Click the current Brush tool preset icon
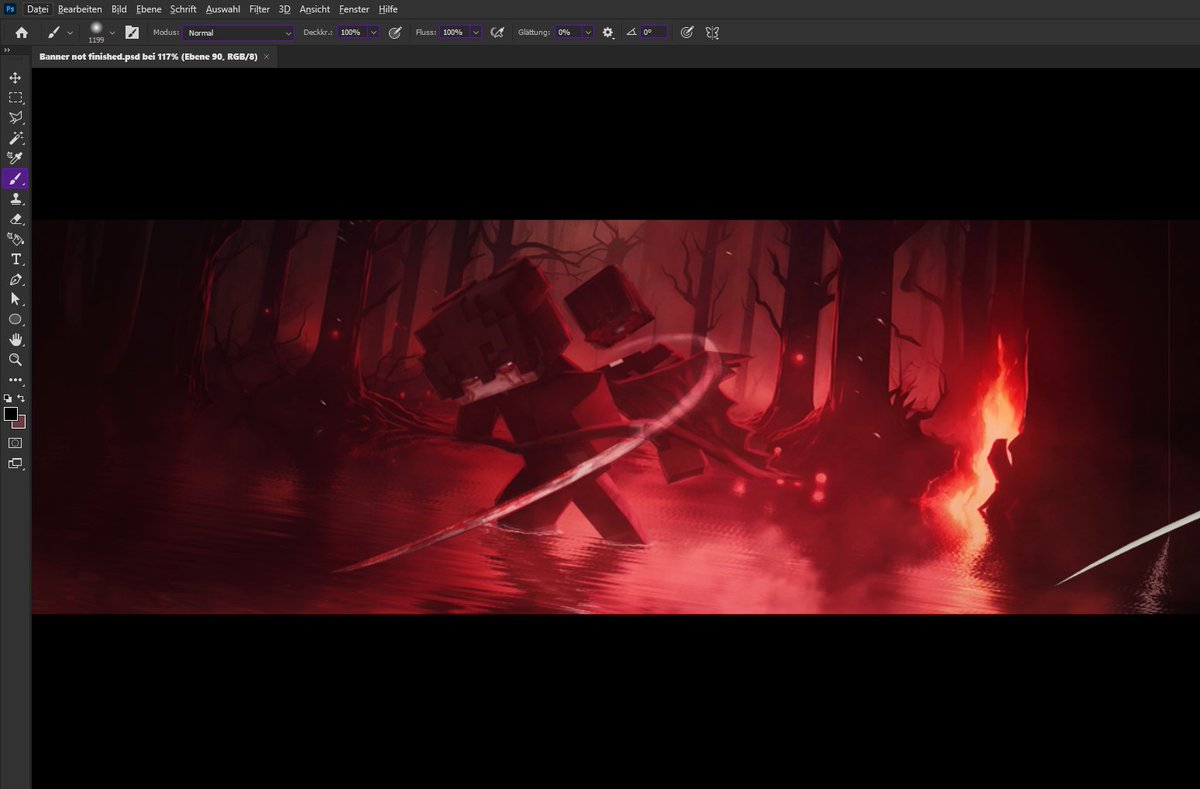Screen dimensions: 1200x789 pos(54,32)
